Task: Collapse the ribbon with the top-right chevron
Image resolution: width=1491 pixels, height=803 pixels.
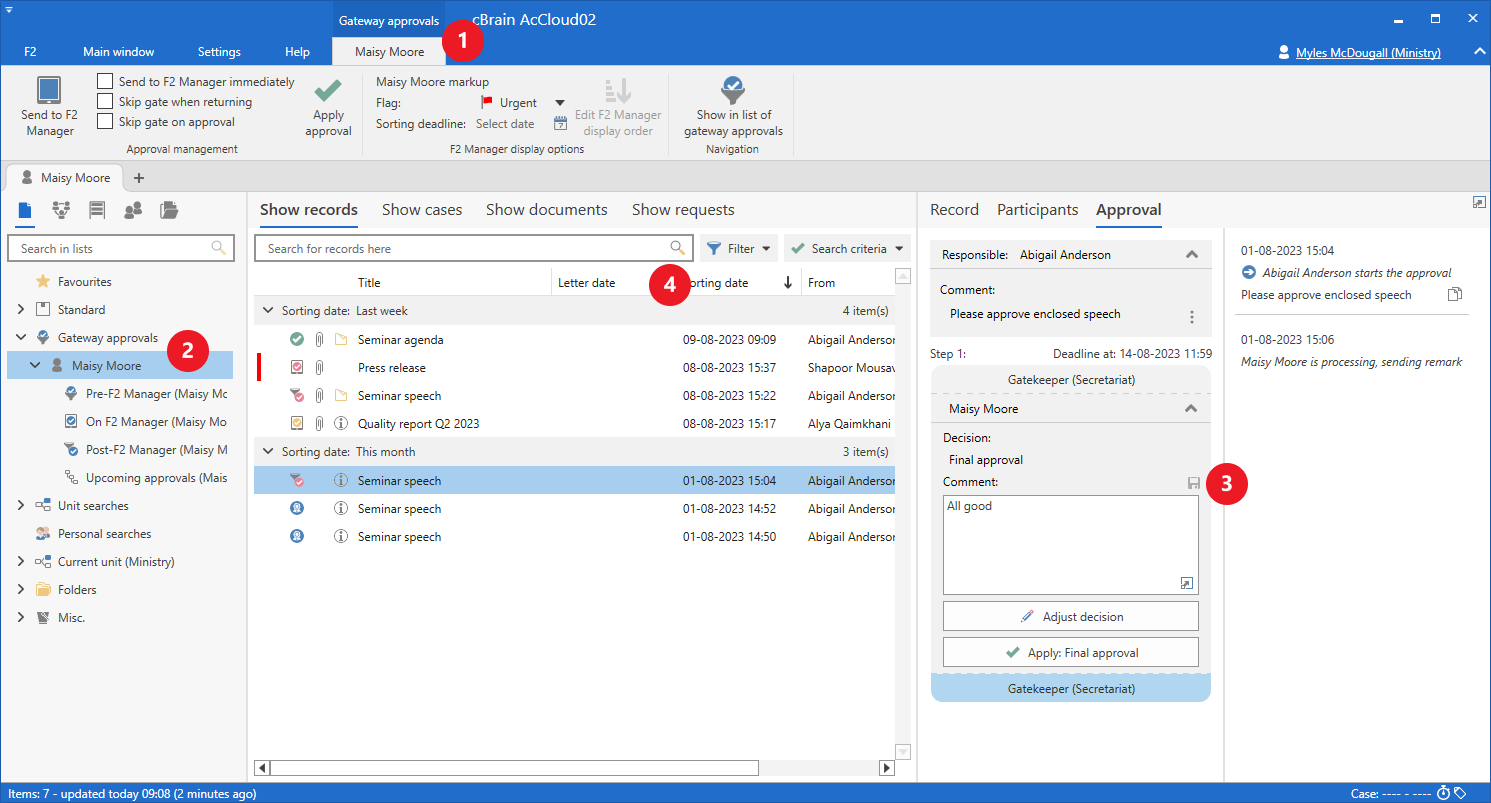Action: (1478, 52)
